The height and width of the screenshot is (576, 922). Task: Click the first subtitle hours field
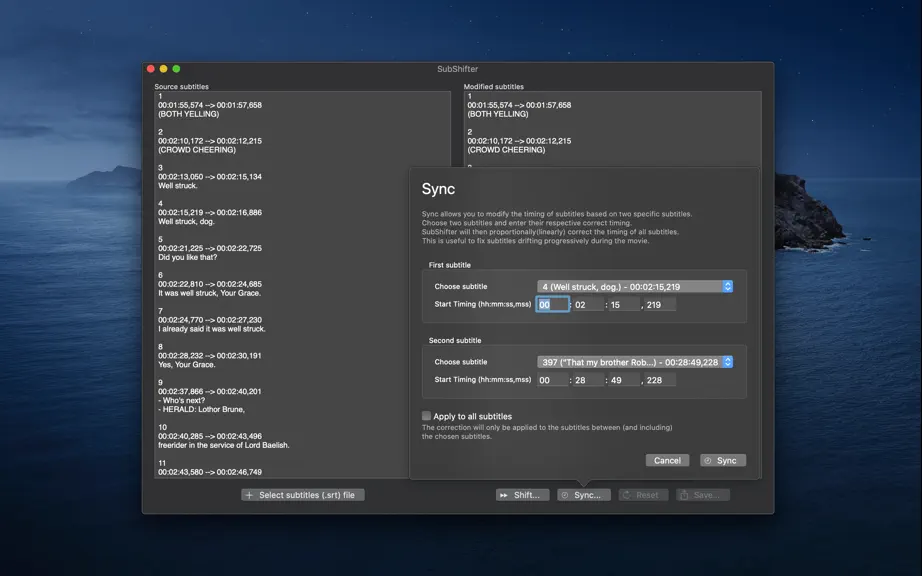point(553,304)
